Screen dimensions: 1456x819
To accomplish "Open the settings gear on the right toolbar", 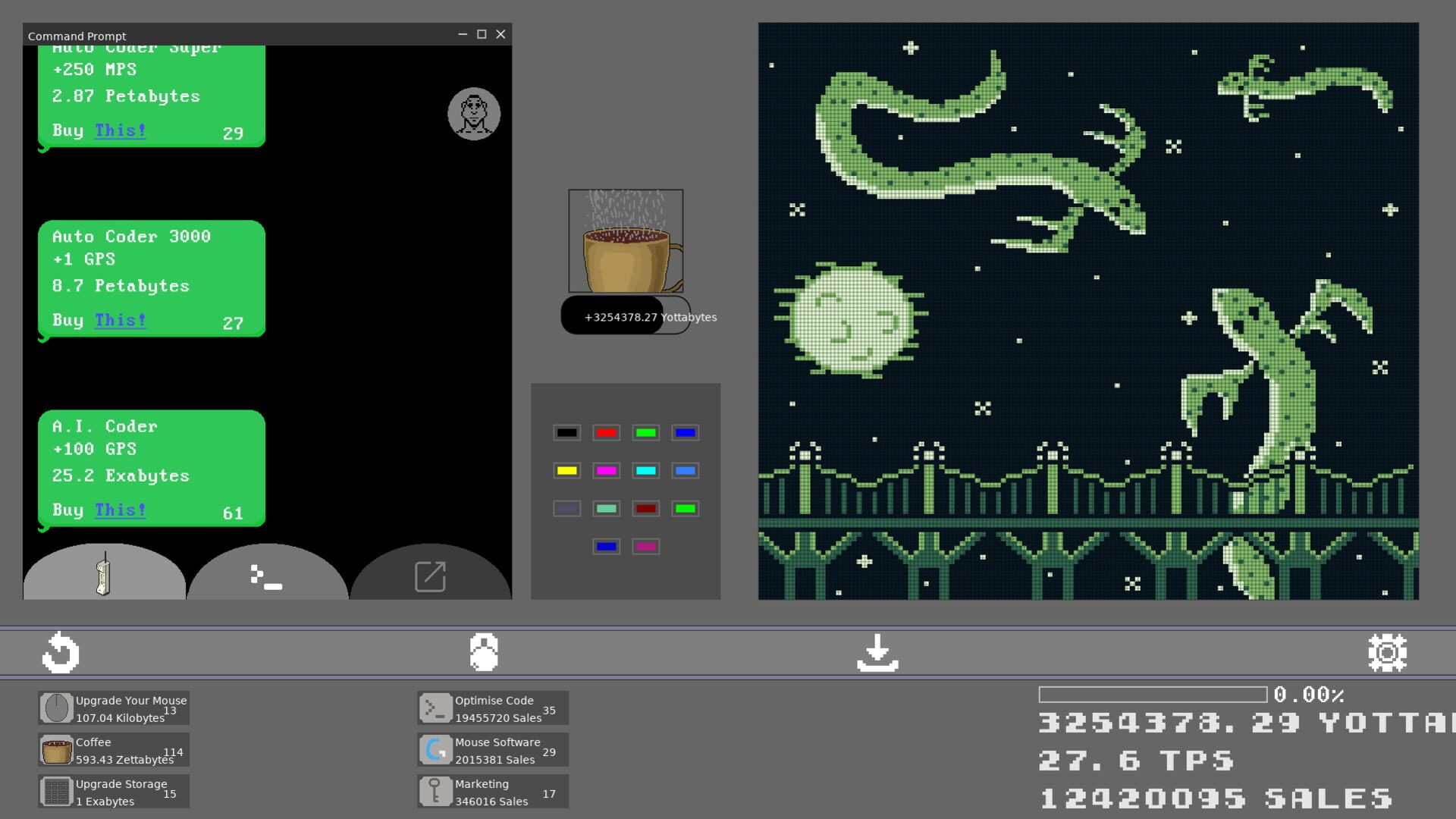I will click(1386, 651).
